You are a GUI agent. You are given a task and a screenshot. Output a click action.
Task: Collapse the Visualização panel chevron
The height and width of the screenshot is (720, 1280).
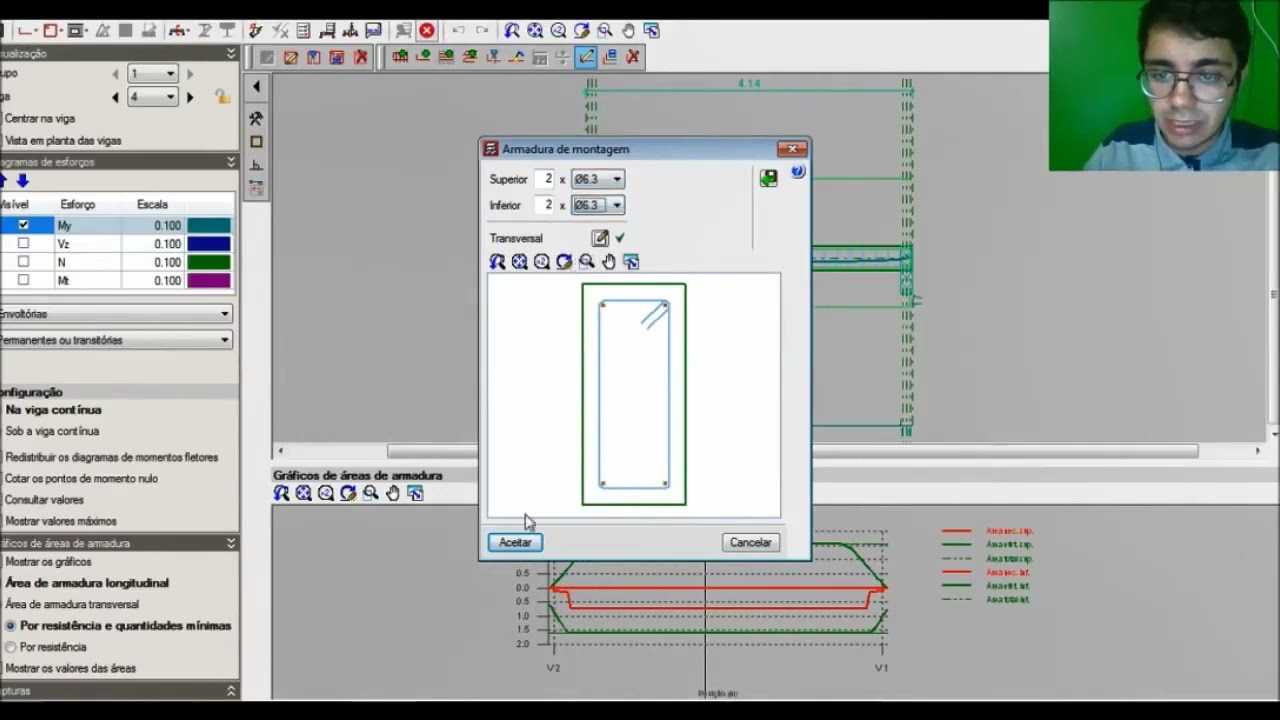[231, 53]
